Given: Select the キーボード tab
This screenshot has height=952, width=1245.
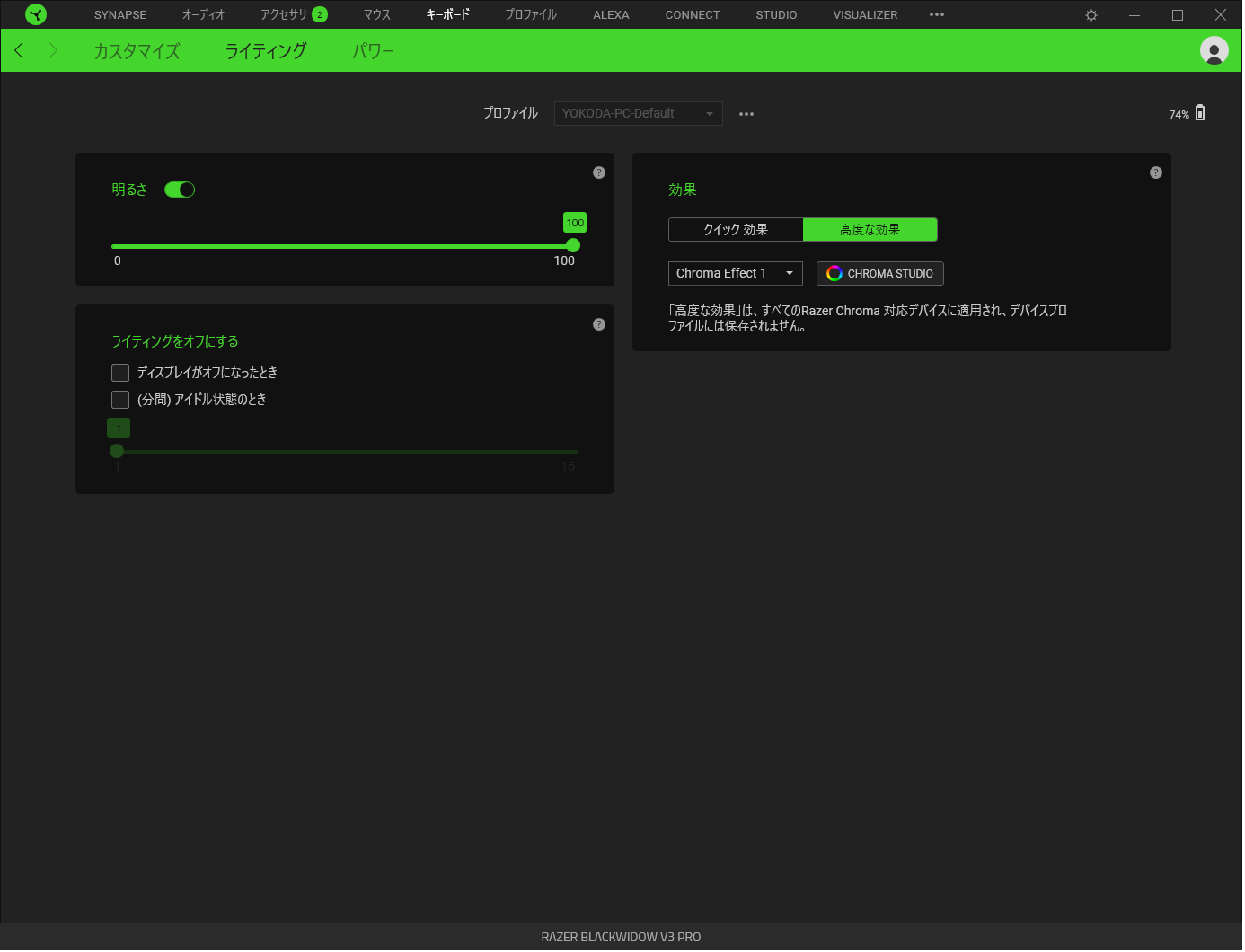Looking at the screenshot, I should click(x=447, y=15).
